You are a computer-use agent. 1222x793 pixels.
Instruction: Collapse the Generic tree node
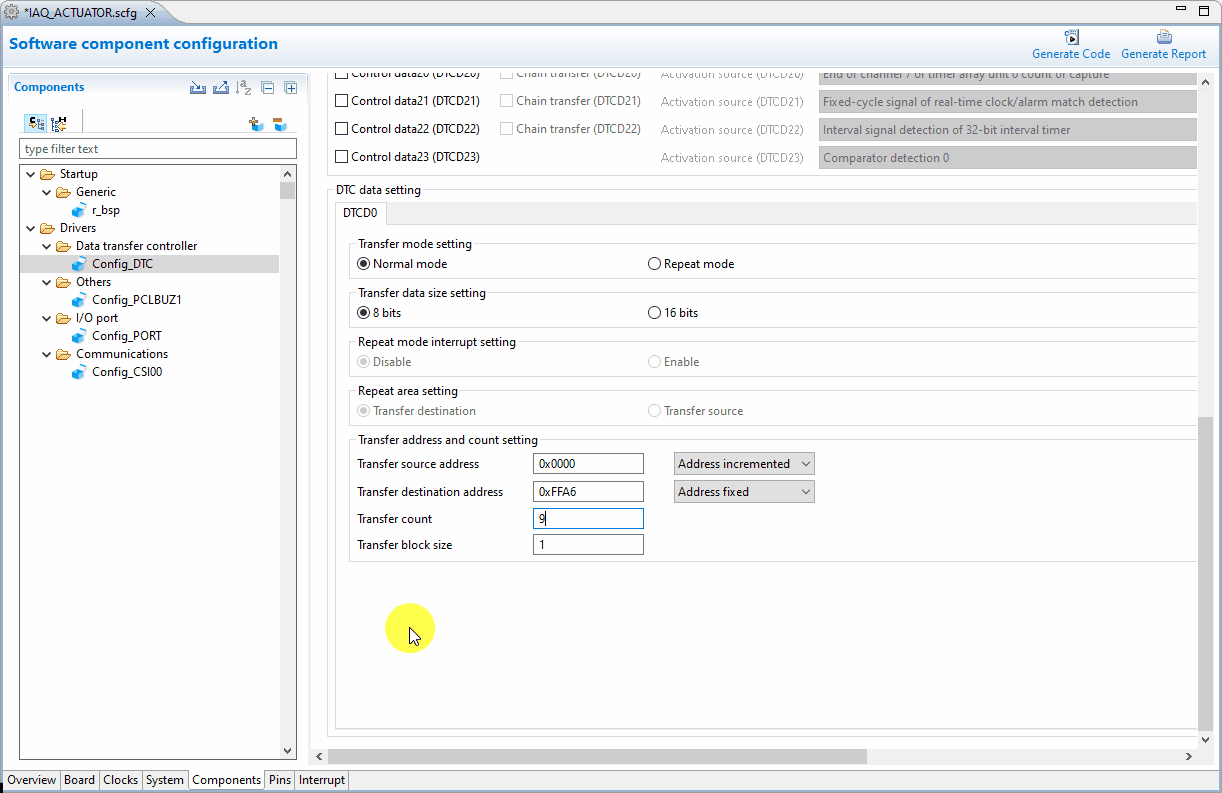47,192
